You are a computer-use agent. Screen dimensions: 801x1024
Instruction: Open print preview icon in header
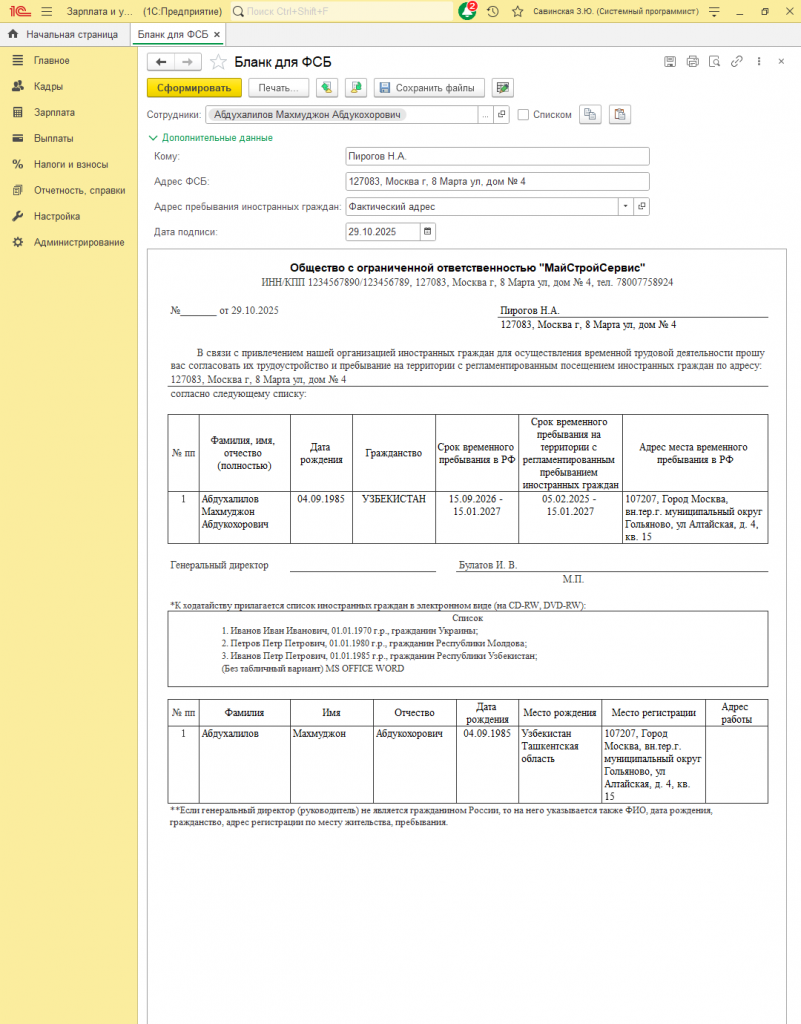tap(715, 61)
